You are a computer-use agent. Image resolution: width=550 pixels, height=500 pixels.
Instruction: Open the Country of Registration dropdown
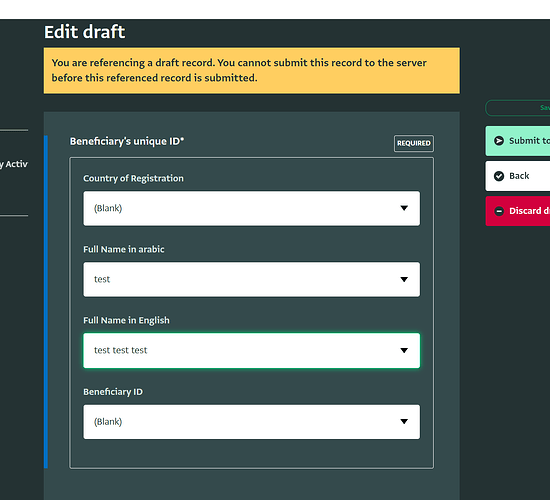[x=251, y=208]
